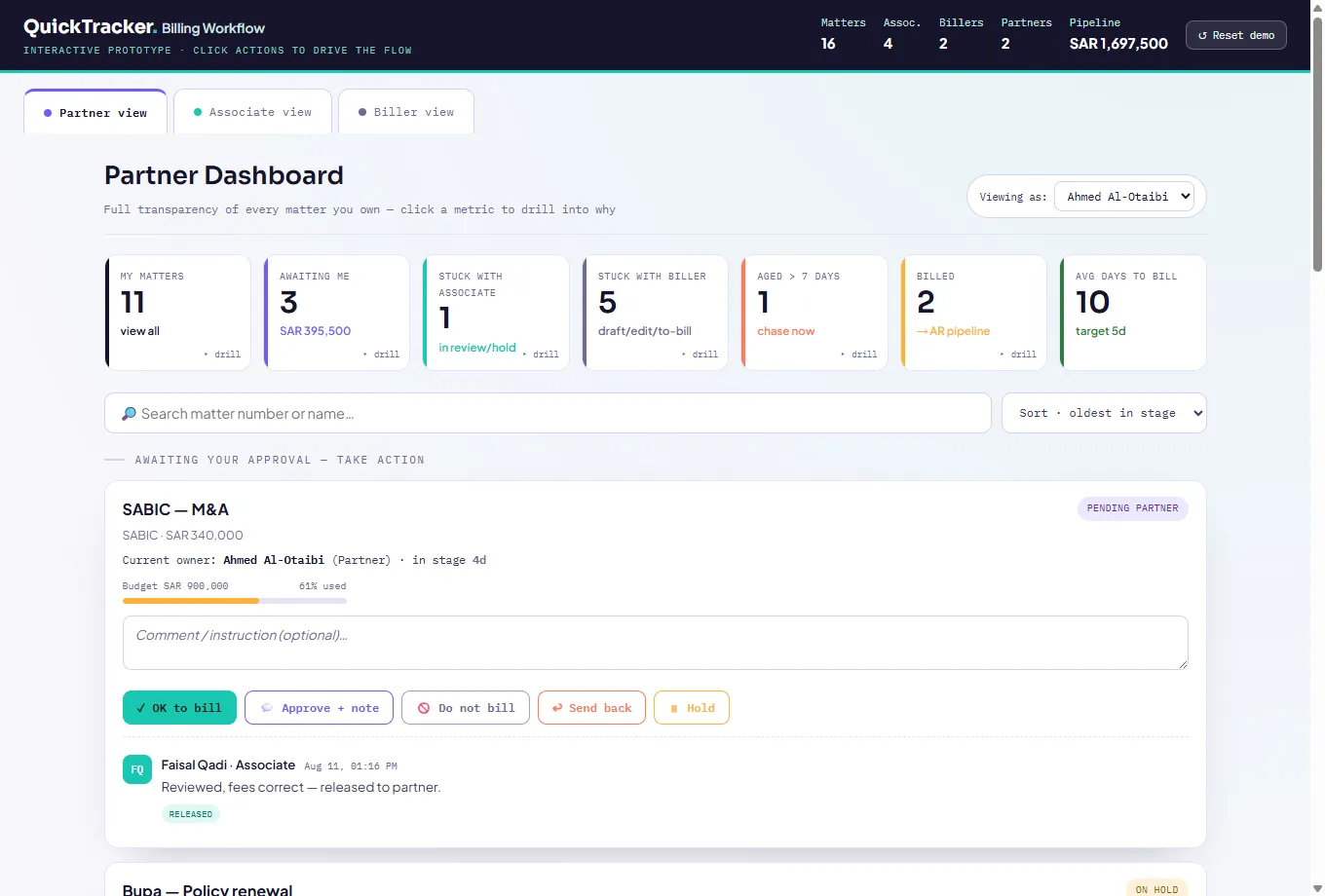This screenshot has height=896, width=1325.
Task: Click the ON HOLD badge on Bupa matter
Action: point(1156,889)
